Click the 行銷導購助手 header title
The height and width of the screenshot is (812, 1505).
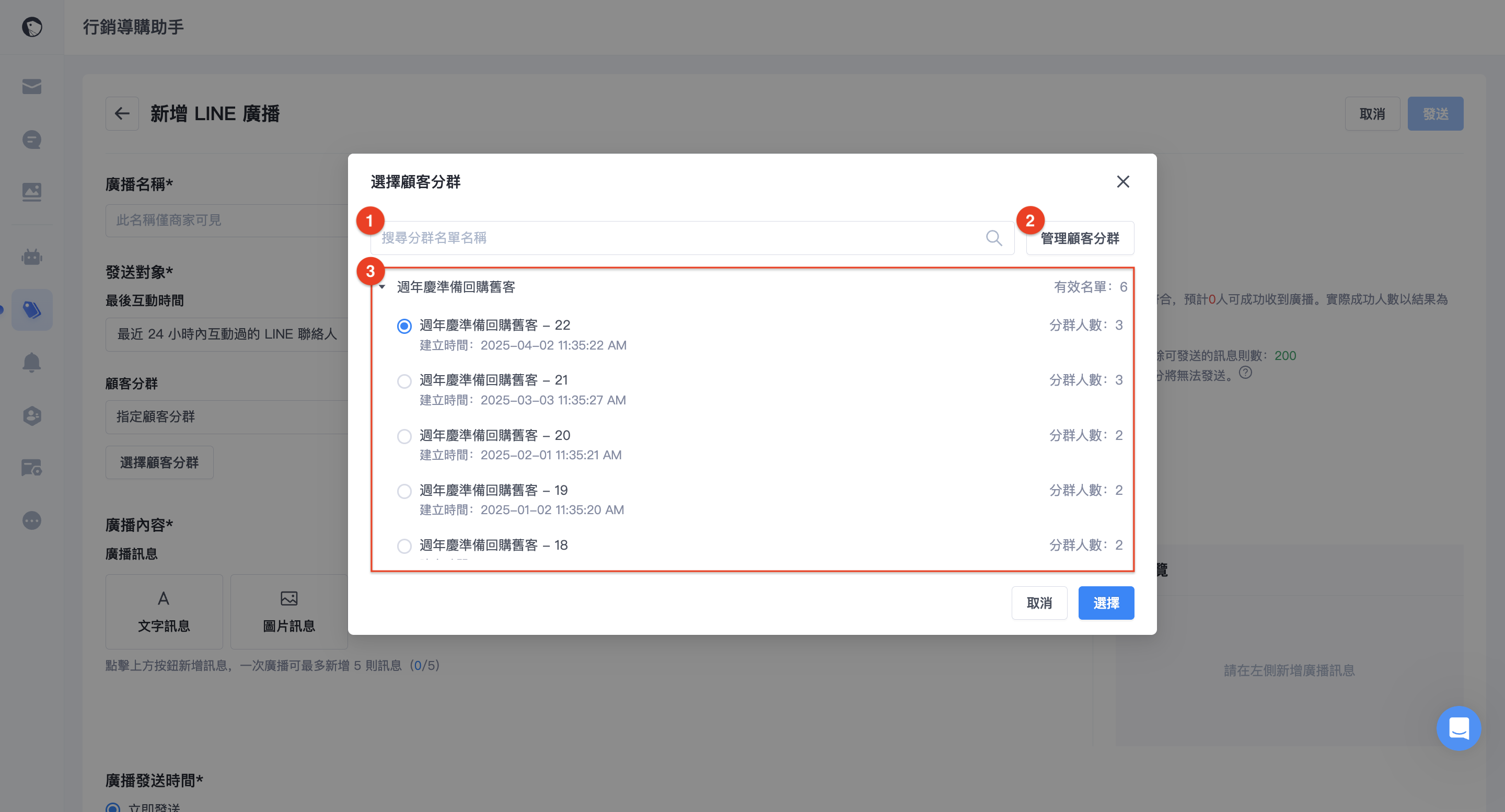click(x=133, y=27)
